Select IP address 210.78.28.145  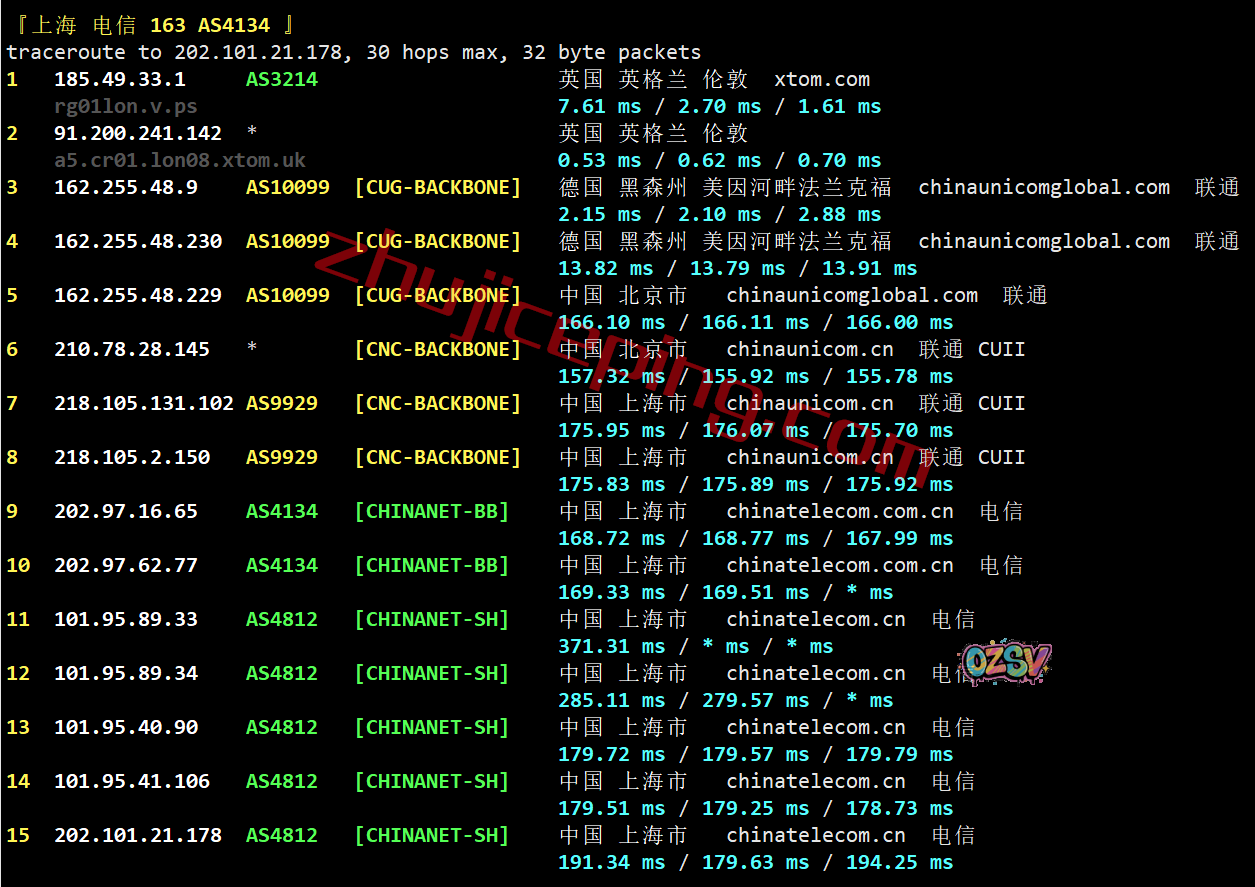click(x=132, y=350)
